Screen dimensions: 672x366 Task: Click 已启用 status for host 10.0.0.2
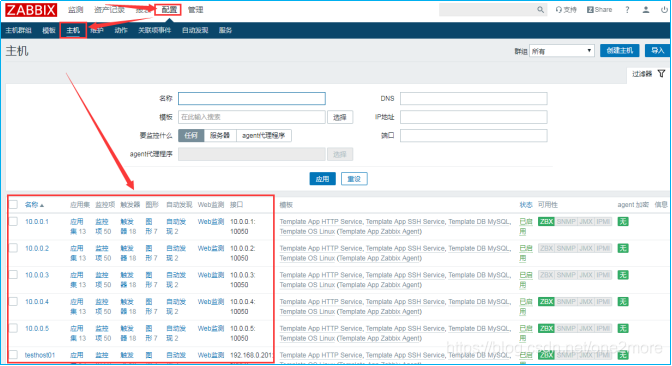pos(526,253)
